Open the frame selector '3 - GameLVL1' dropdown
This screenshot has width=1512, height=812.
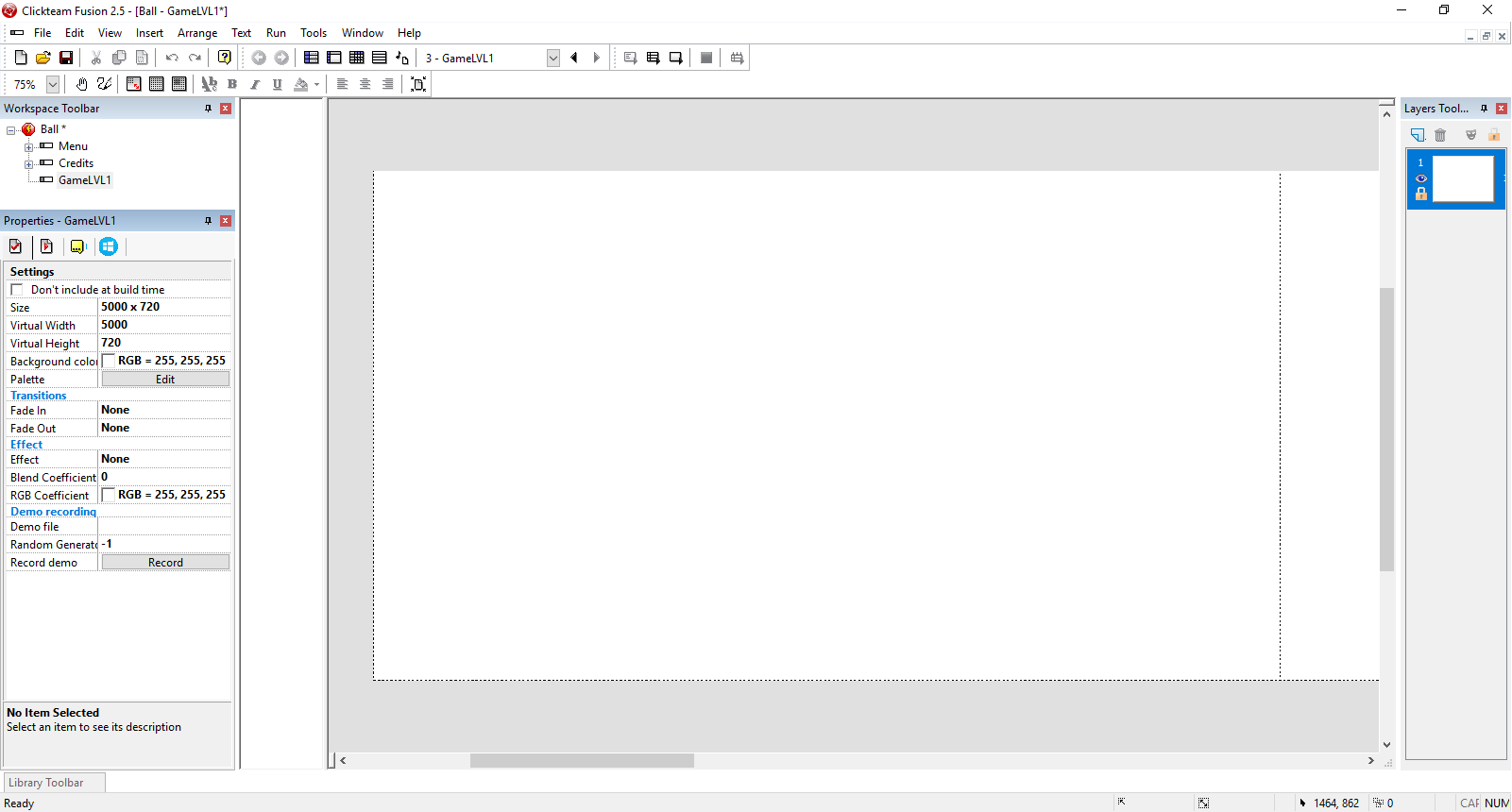click(x=553, y=58)
